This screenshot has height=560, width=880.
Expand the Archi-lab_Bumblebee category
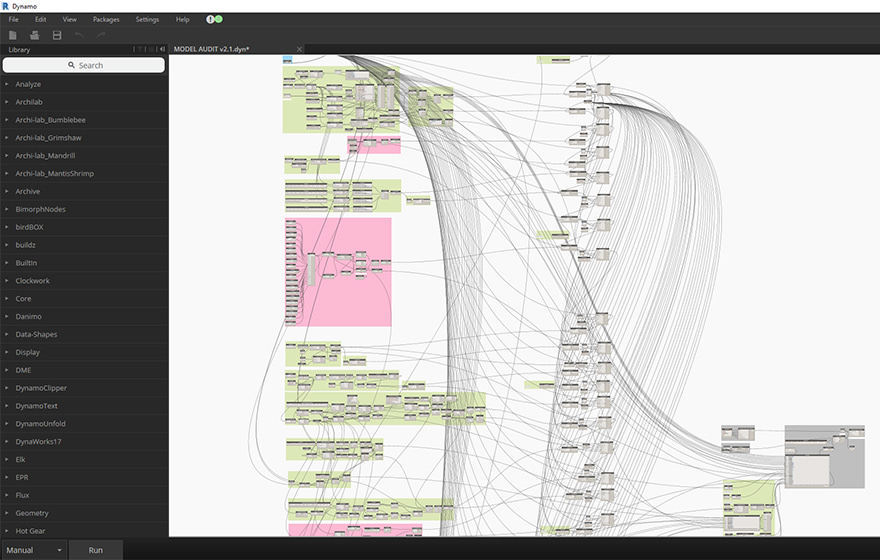pyautogui.click(x=84, y=120)
